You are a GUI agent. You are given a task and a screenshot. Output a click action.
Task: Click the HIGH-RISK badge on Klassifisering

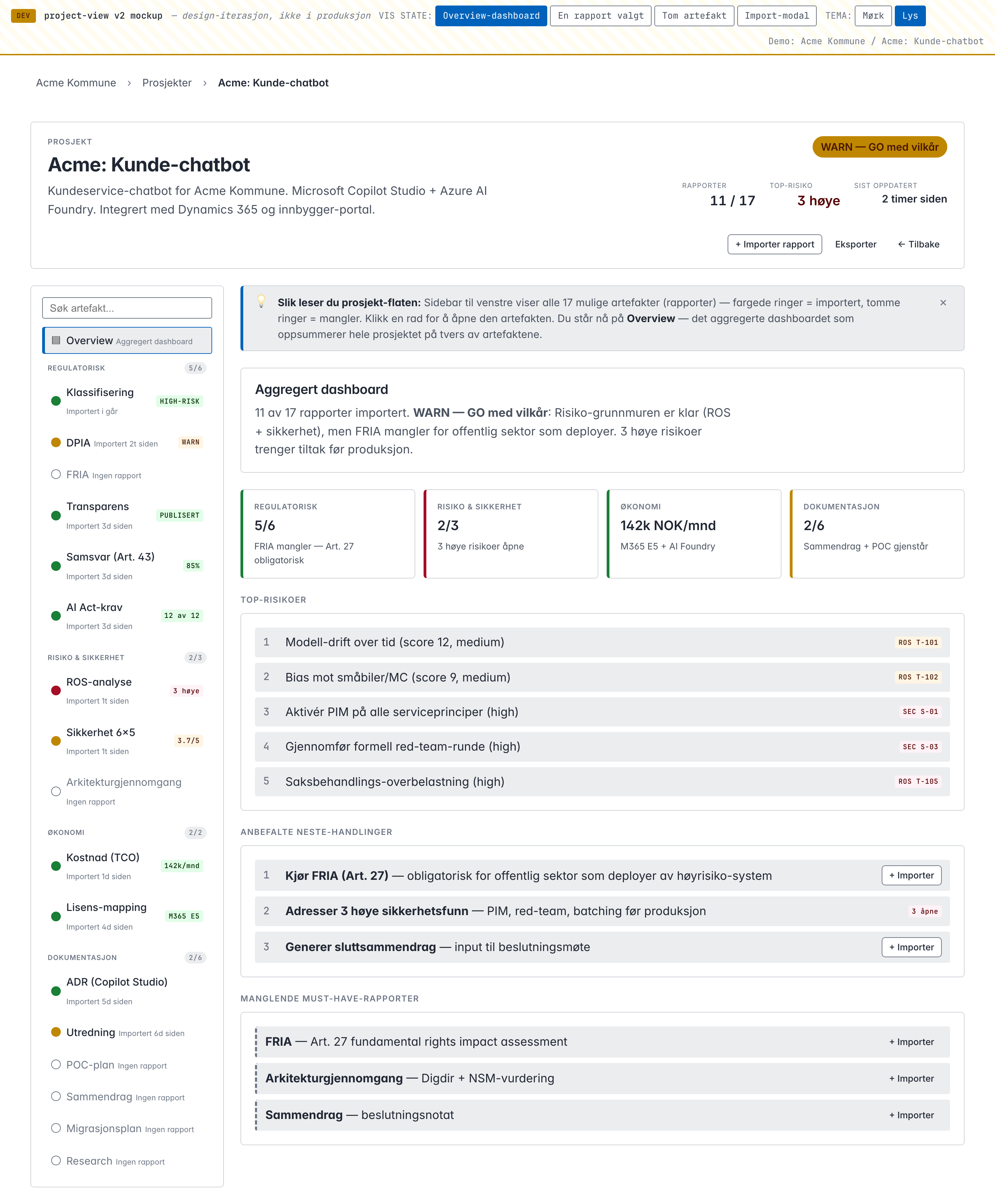(x=179, y=401)
